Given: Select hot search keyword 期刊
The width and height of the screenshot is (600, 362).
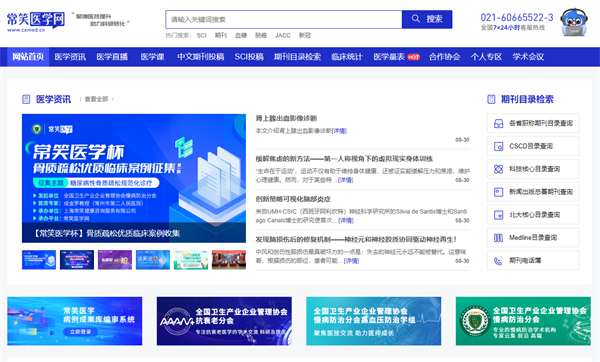Looking at the screenshot, I should click(x=220, y=36).
